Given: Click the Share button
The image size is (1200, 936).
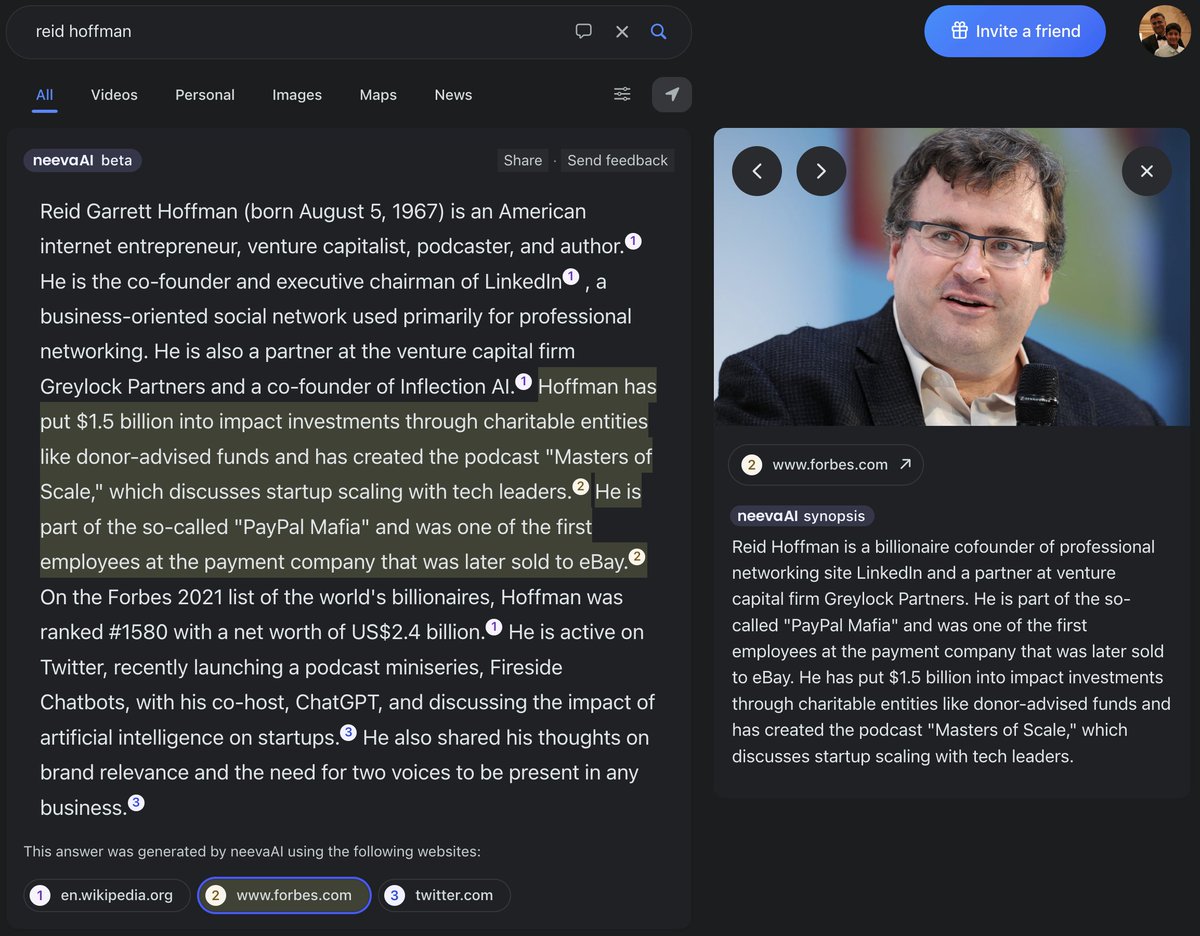Looking at the screenshot, I should (523, 160).
